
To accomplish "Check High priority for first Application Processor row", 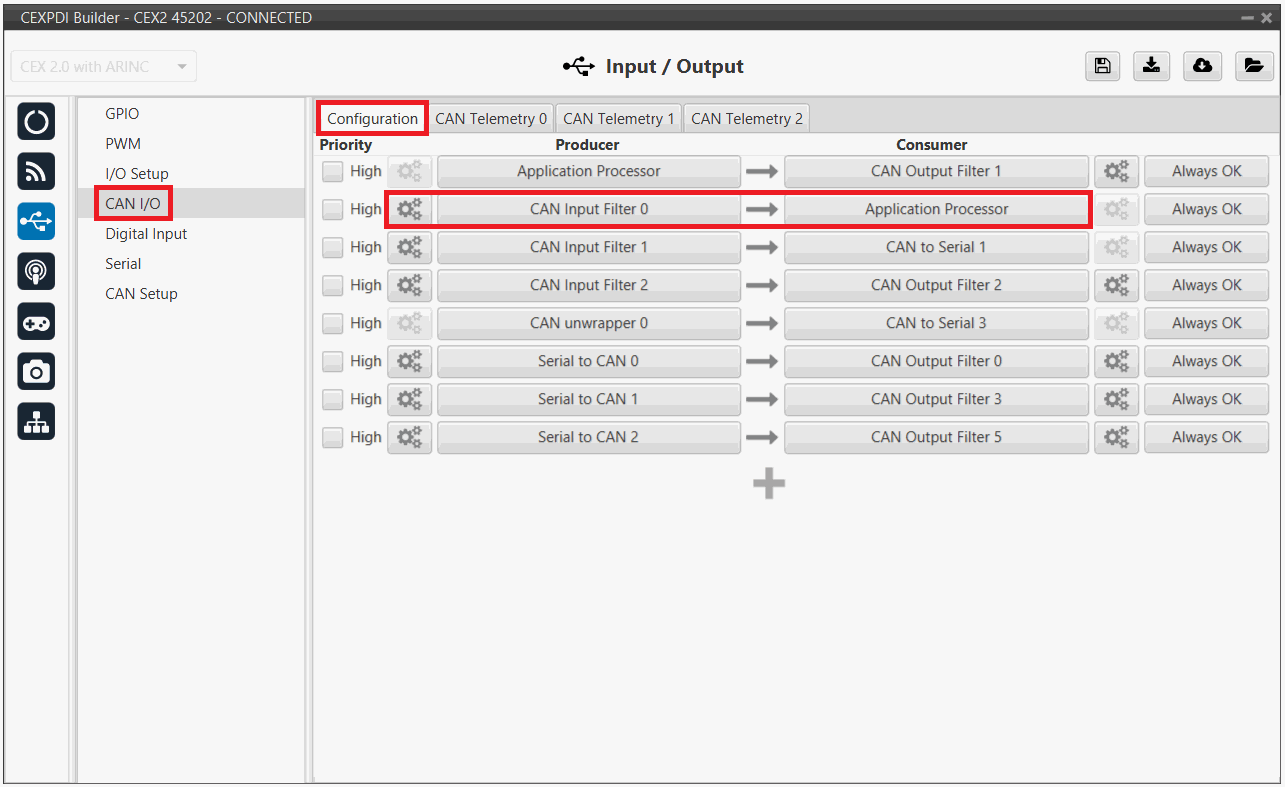I will tap(332, 171).
